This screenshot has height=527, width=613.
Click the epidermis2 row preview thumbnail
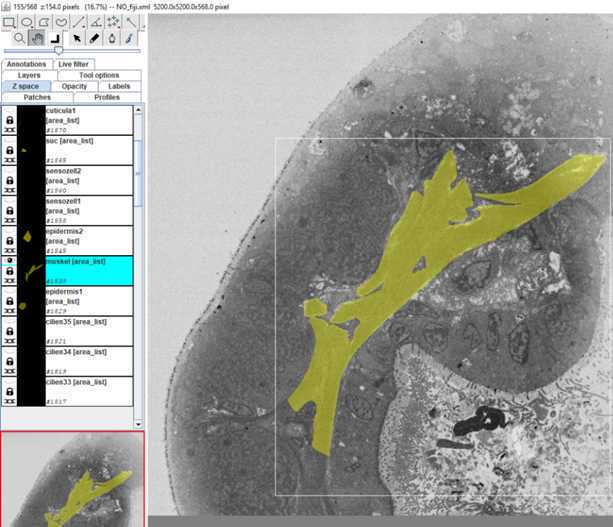tap(31, 240)
